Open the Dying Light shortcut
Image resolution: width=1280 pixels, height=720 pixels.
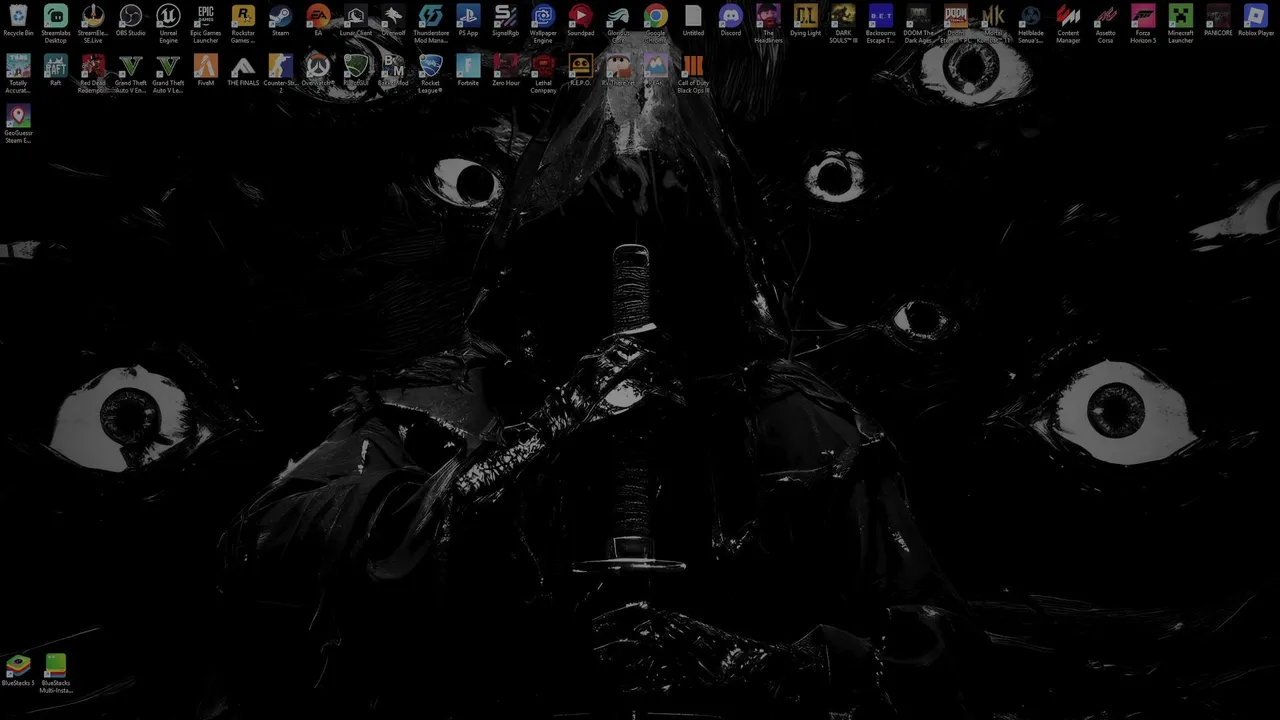(x=806, y=21)
